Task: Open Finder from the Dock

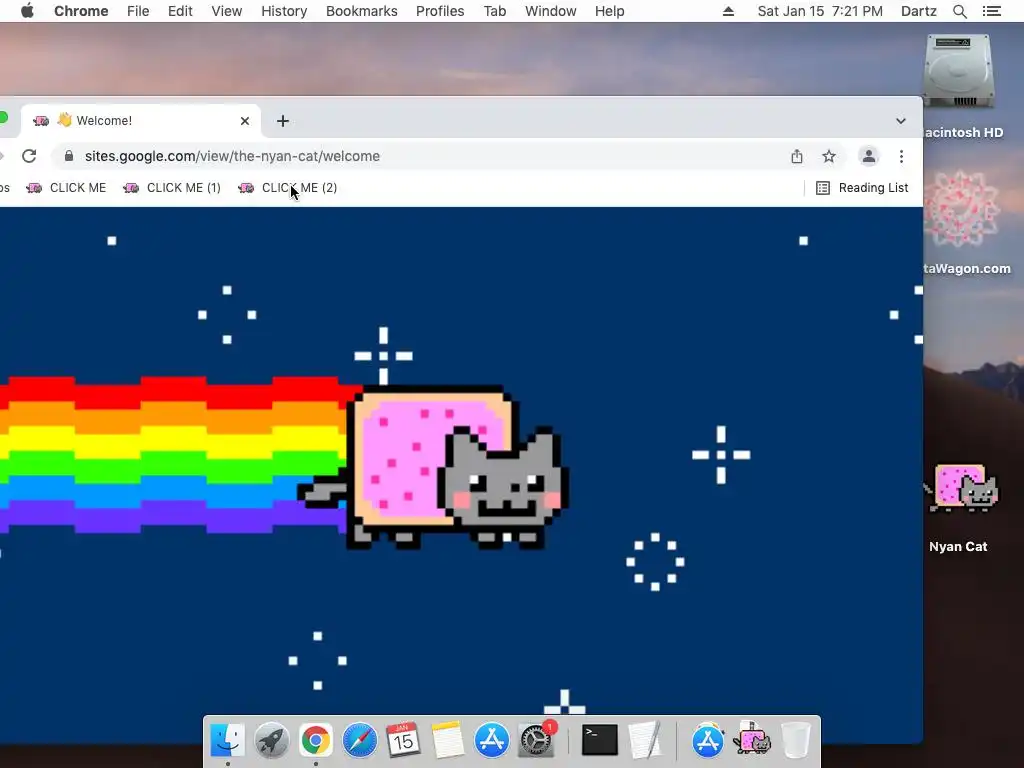Action: [x=228, y=741]
